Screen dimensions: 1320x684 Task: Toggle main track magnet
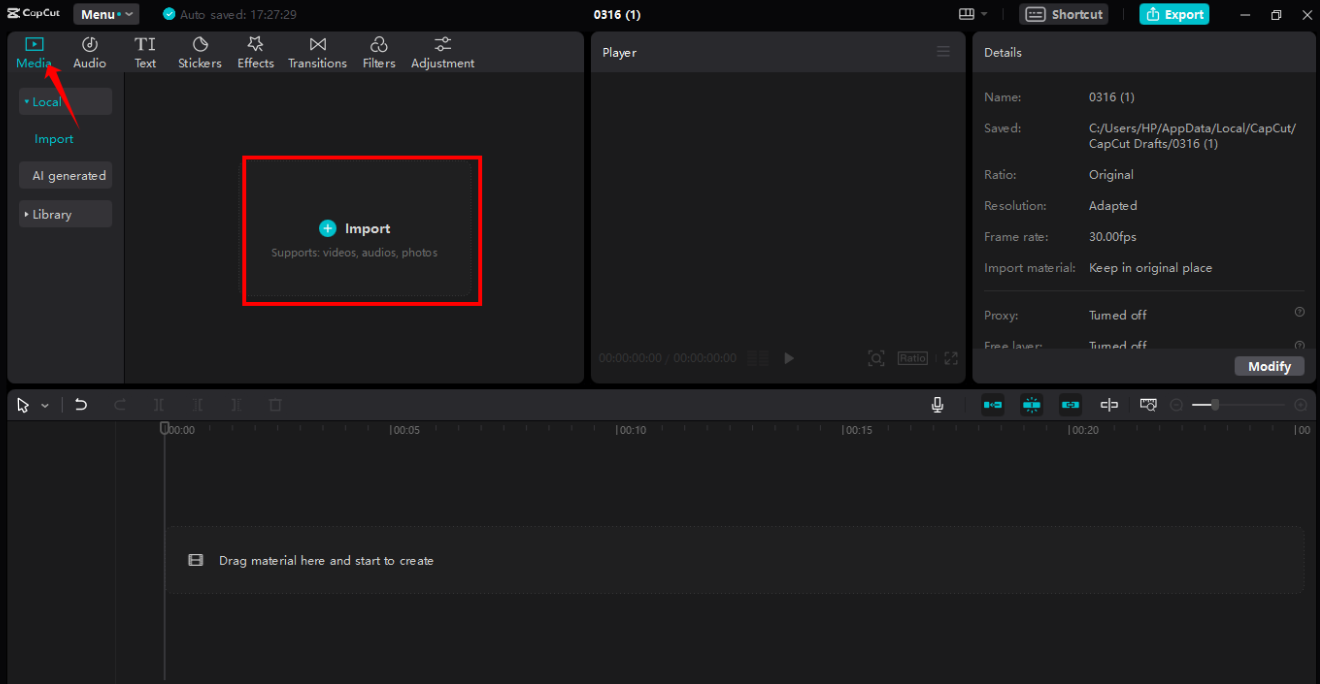pyautogui.click(x=992, y=404)
